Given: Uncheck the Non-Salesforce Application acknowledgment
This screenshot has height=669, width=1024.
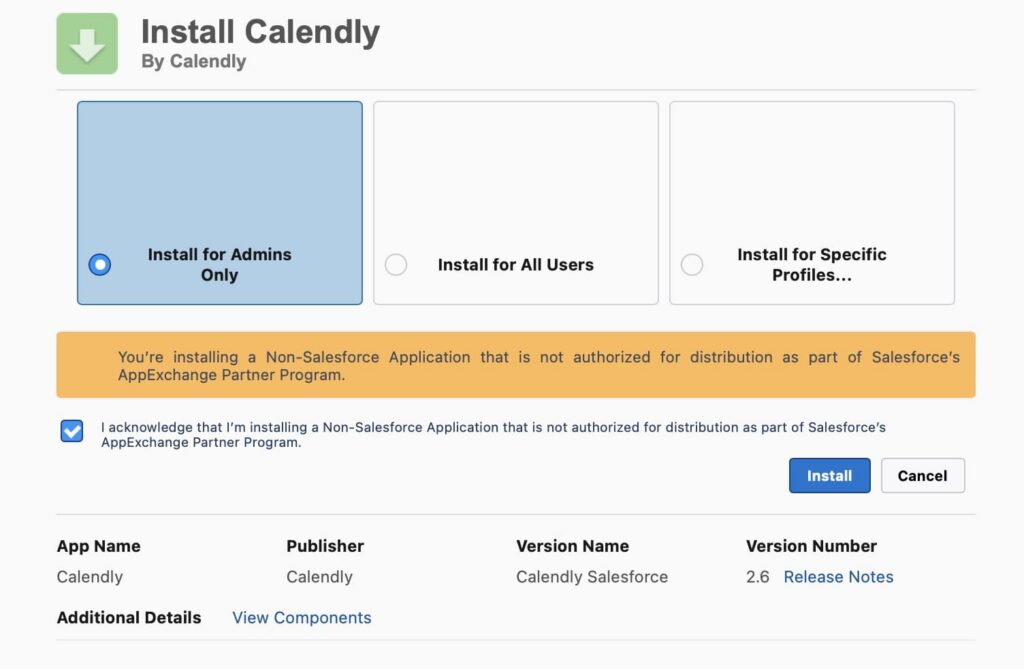Looking at the screenshot, I should 72,430.
